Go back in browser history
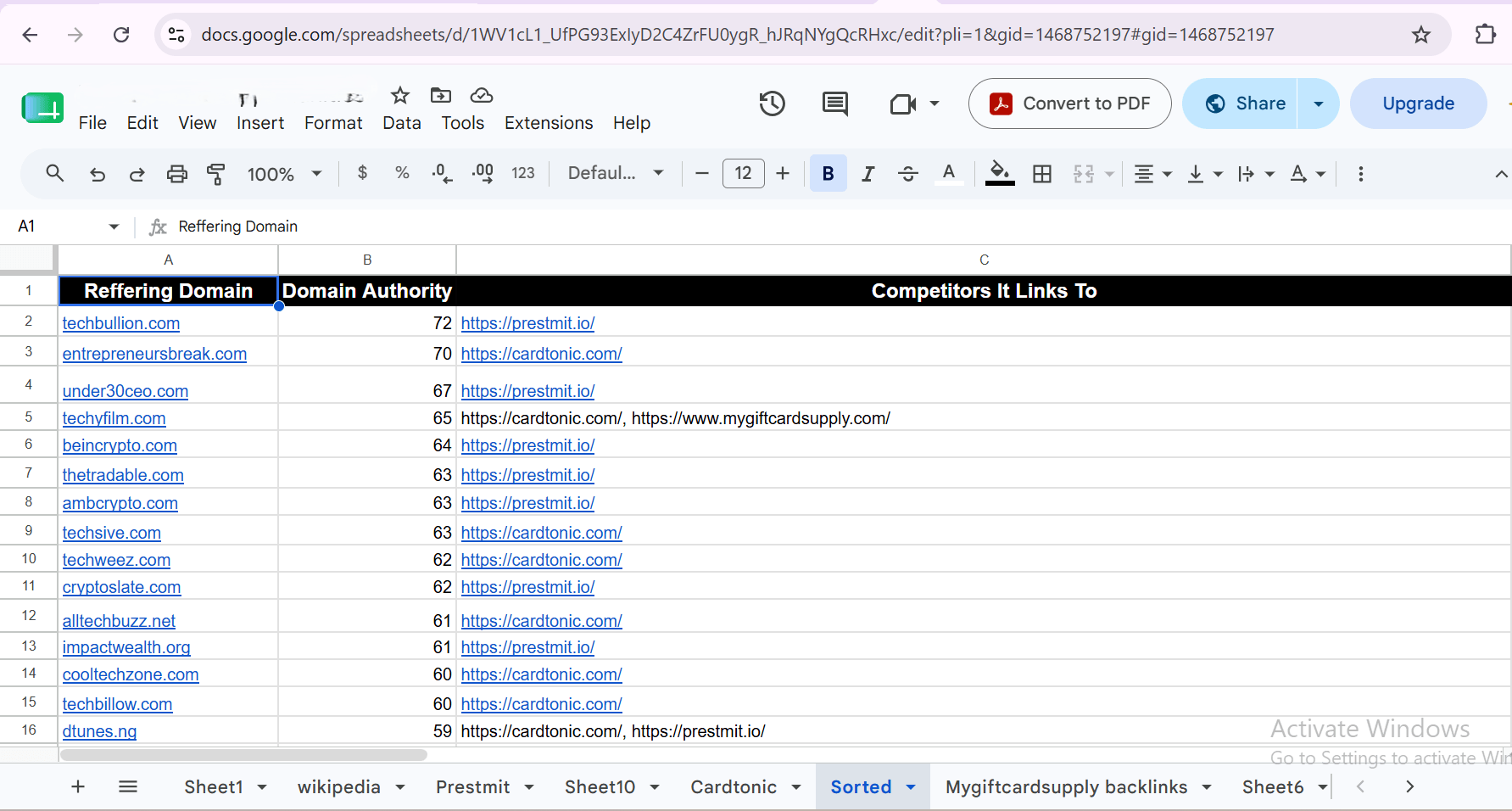1512x811 pixels. click(x=30, y=35)
